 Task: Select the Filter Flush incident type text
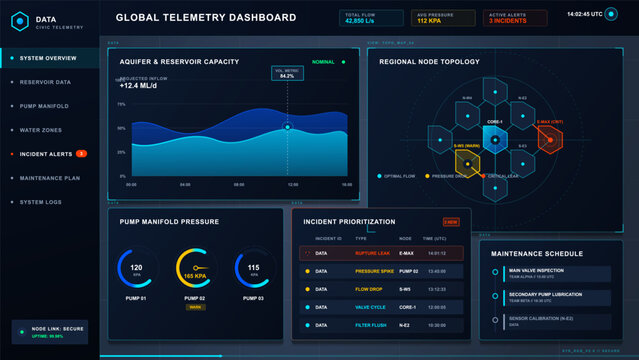[x=370, y=325]
